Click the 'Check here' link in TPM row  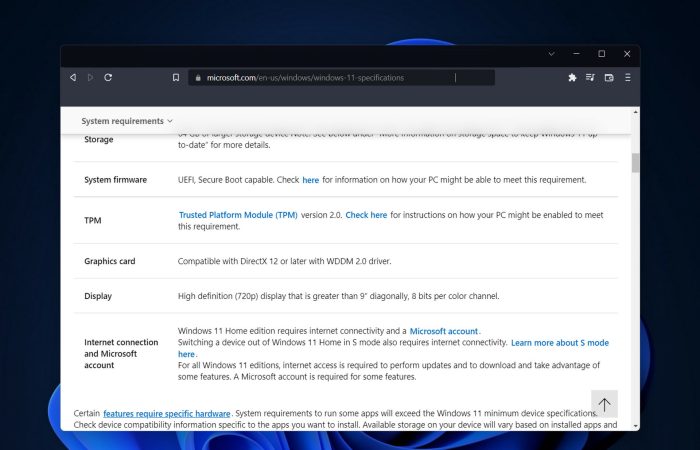366,215
